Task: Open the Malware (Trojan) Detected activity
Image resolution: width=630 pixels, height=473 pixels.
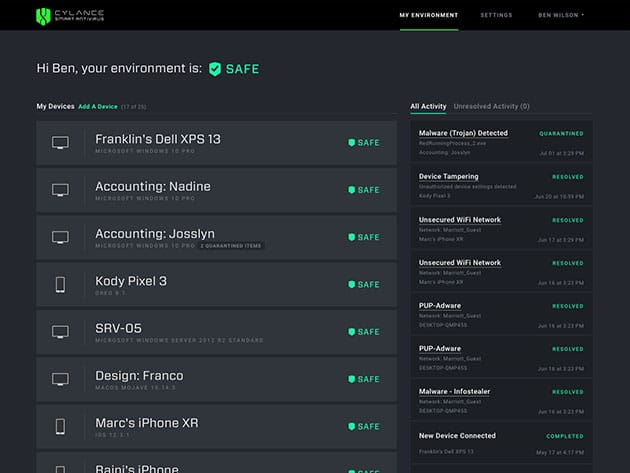Action: point(463,133)
